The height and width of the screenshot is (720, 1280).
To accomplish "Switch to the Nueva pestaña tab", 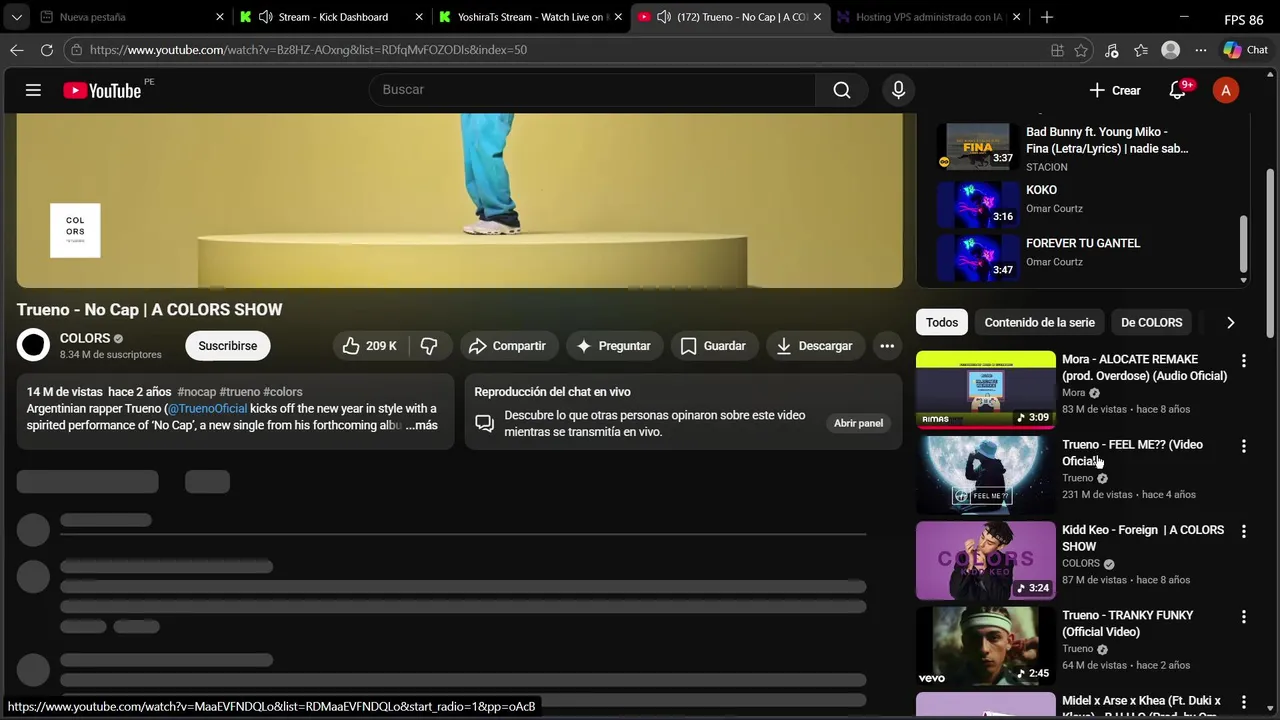I will click(x=130, y=17).
